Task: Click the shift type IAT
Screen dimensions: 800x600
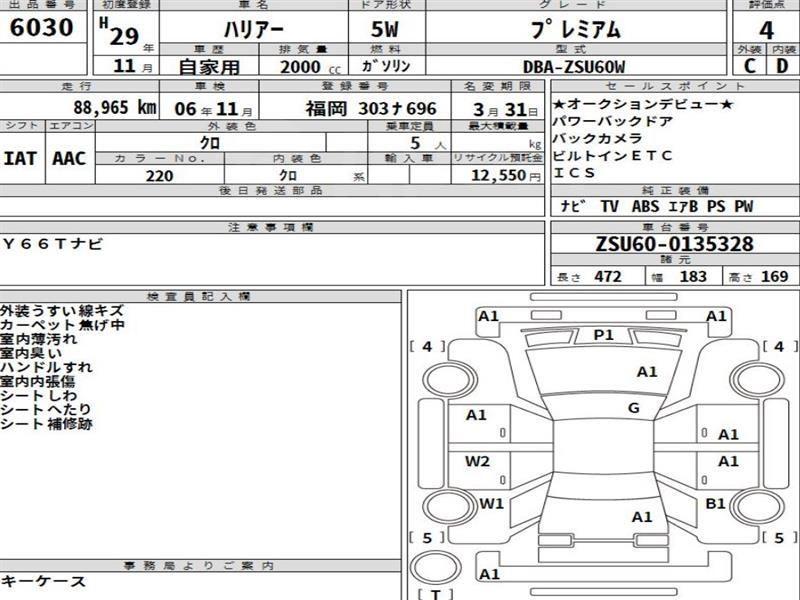Action: (x=20, y=158)
